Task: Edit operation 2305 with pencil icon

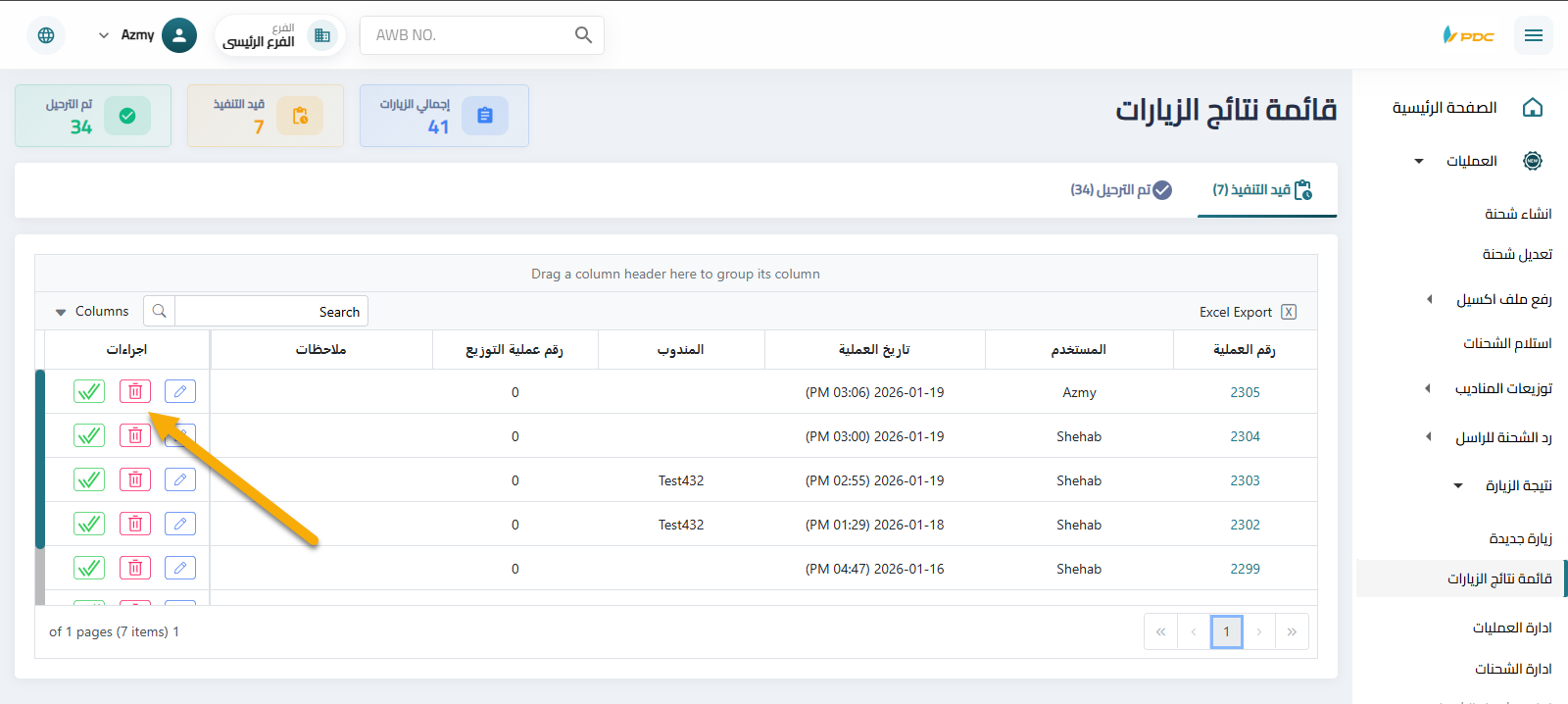Action: pos(180,391)
